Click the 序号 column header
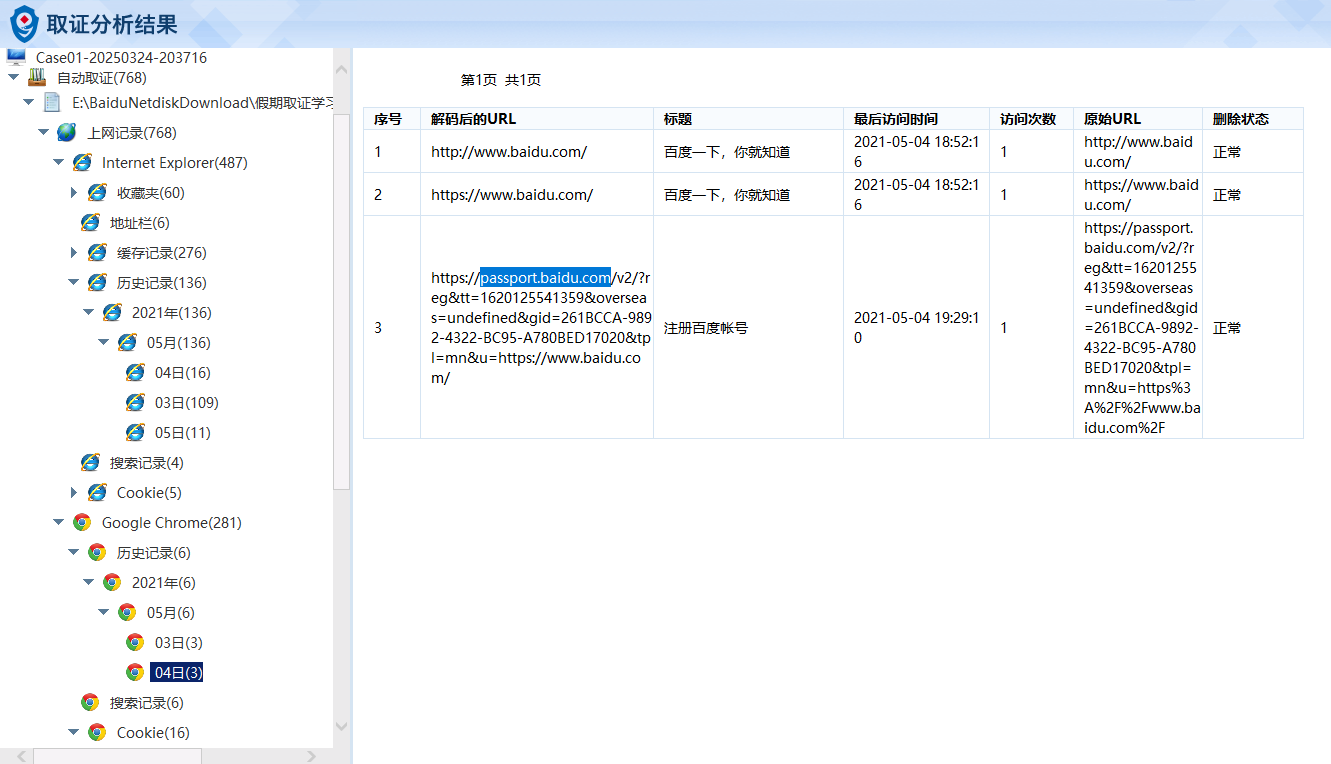Viewport: 1331px width, 764px height. pos(392,118)
